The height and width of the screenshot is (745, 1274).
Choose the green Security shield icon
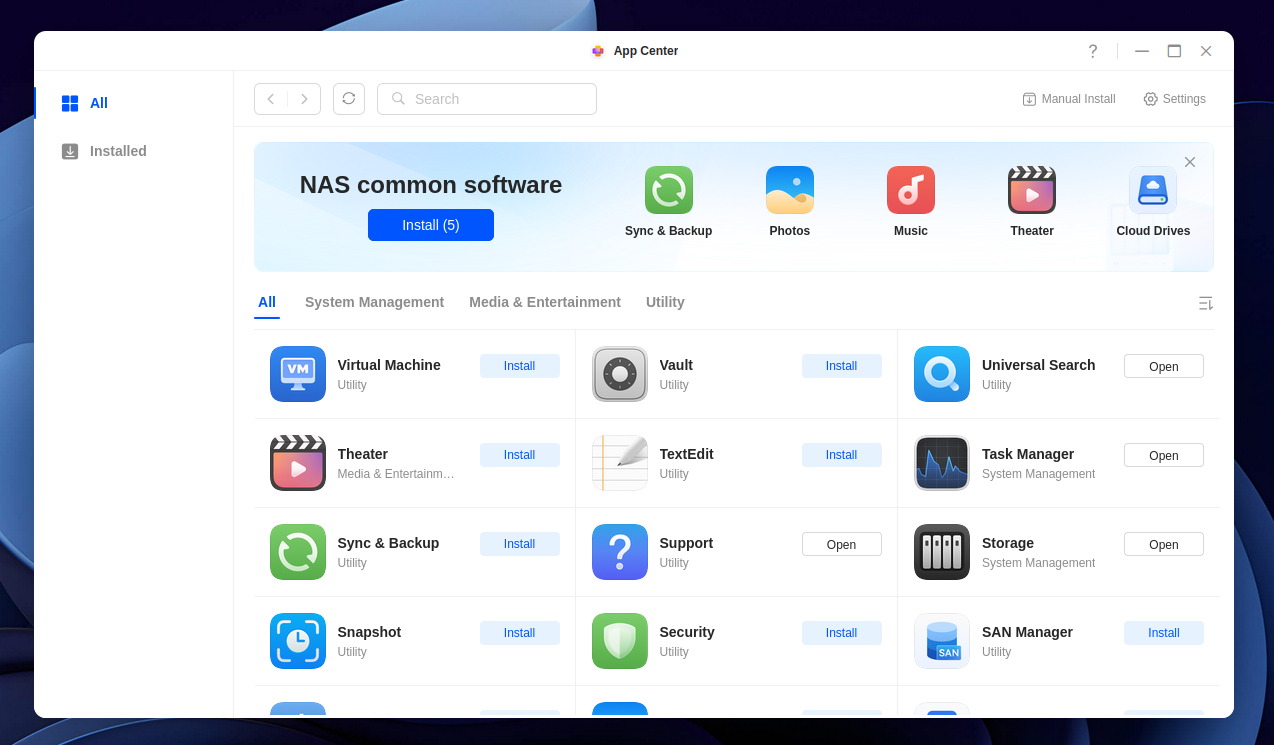pos(619,641)
